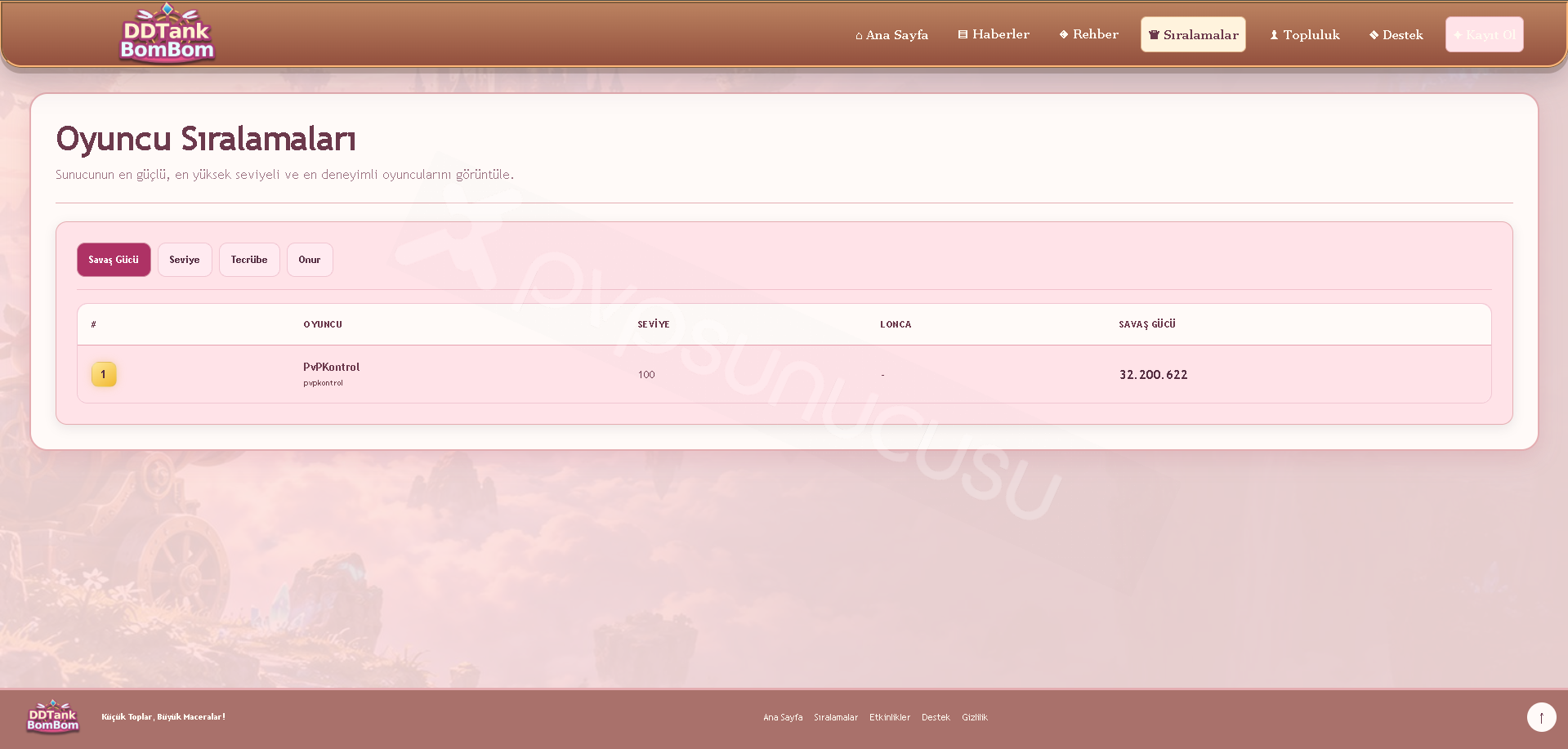Click the DDTank BomBom header logo

coord(167,33)
